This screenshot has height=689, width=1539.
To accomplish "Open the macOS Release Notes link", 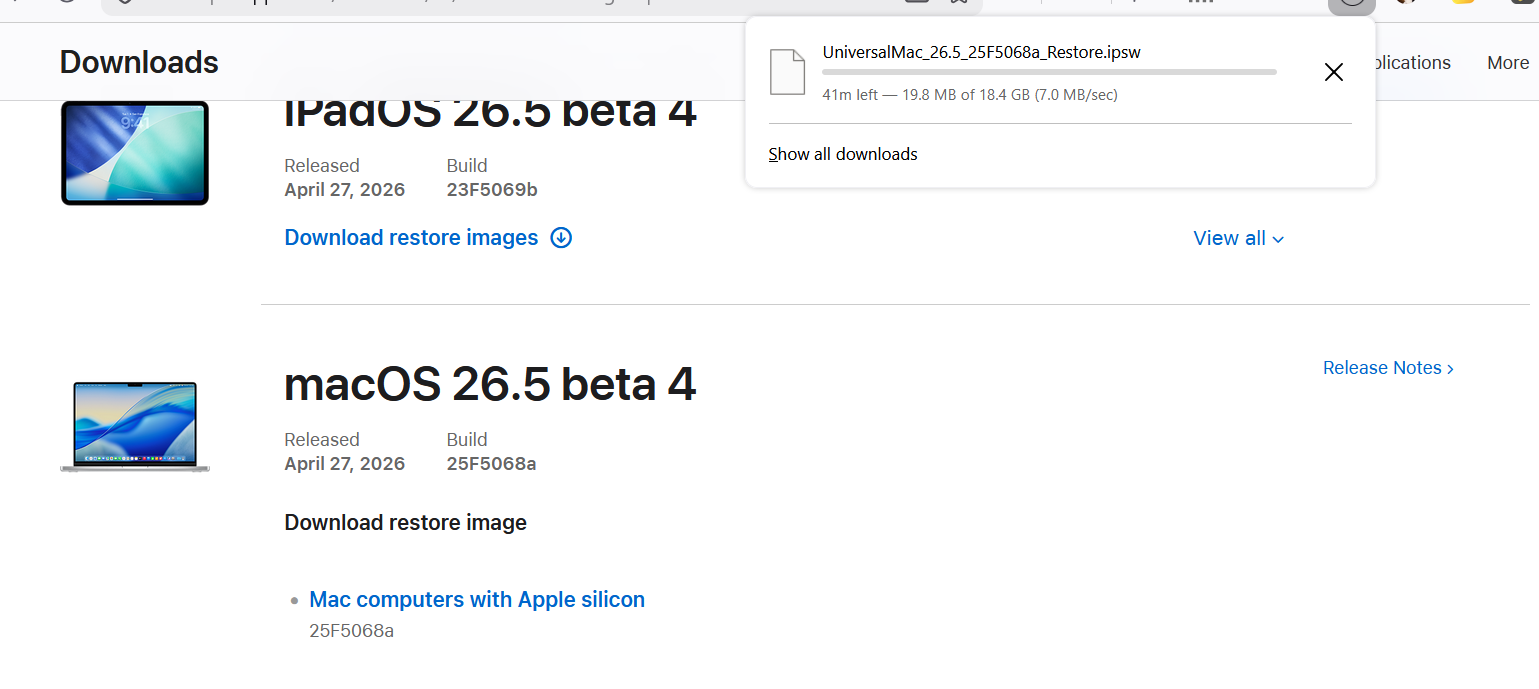I will point(1388,368).
